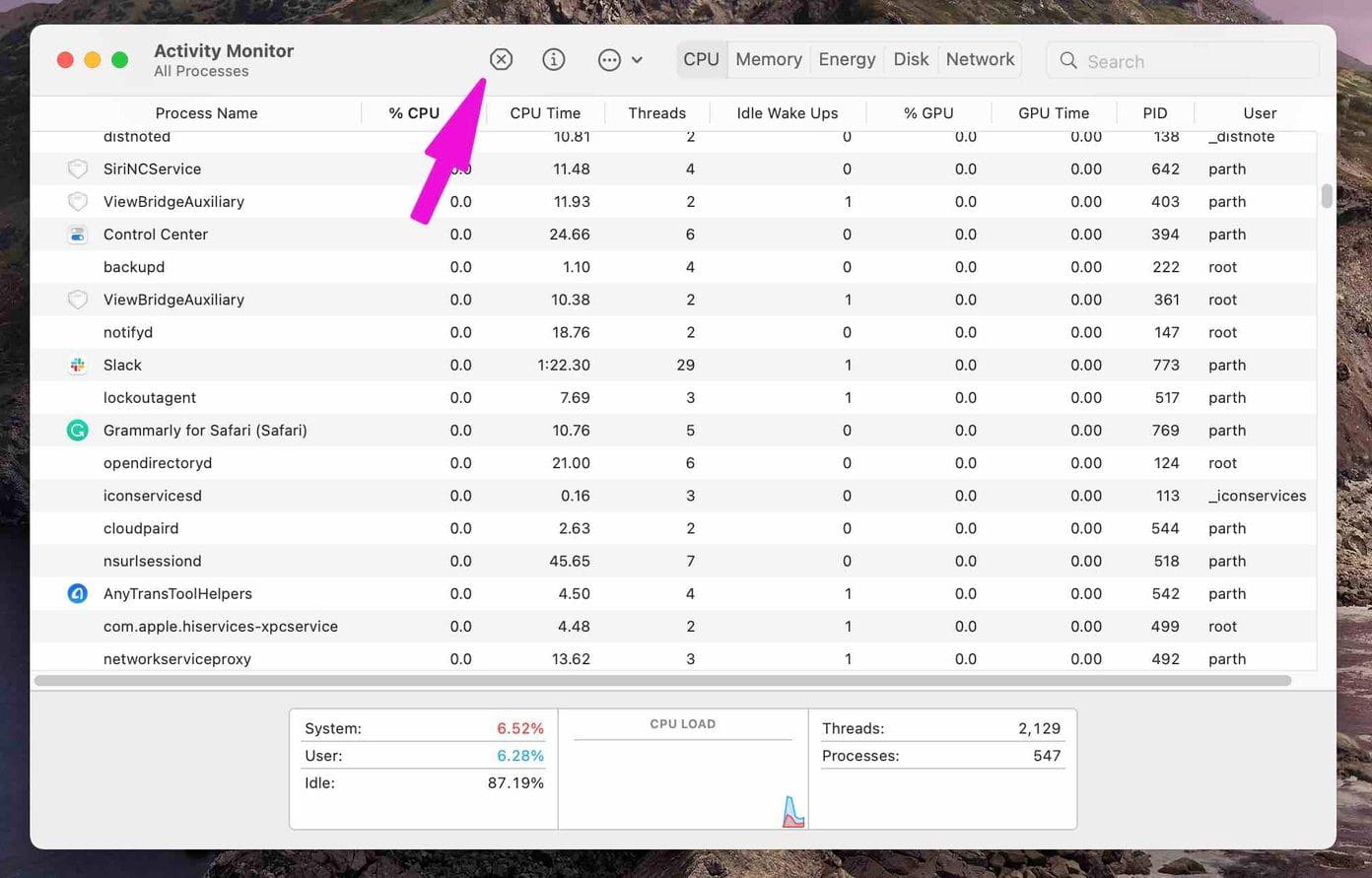Click the search magnifier icon
The image size is (1372, 878).
pos(1068,61)
